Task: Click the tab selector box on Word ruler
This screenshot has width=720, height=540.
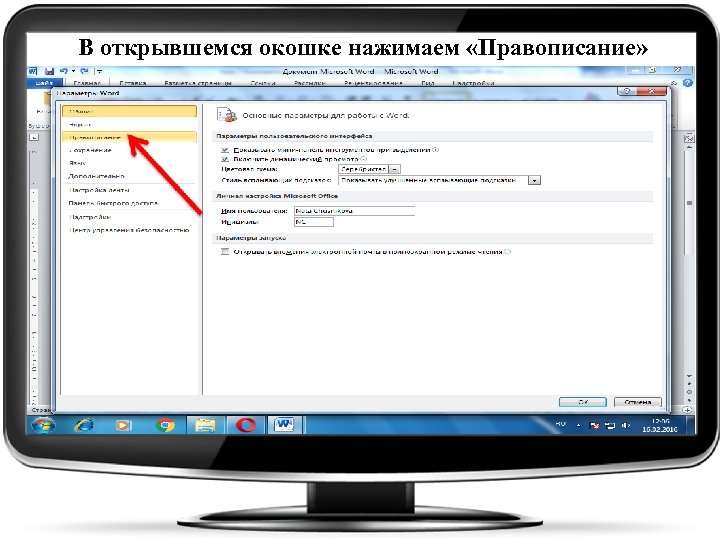Action: tap(34, 137)
